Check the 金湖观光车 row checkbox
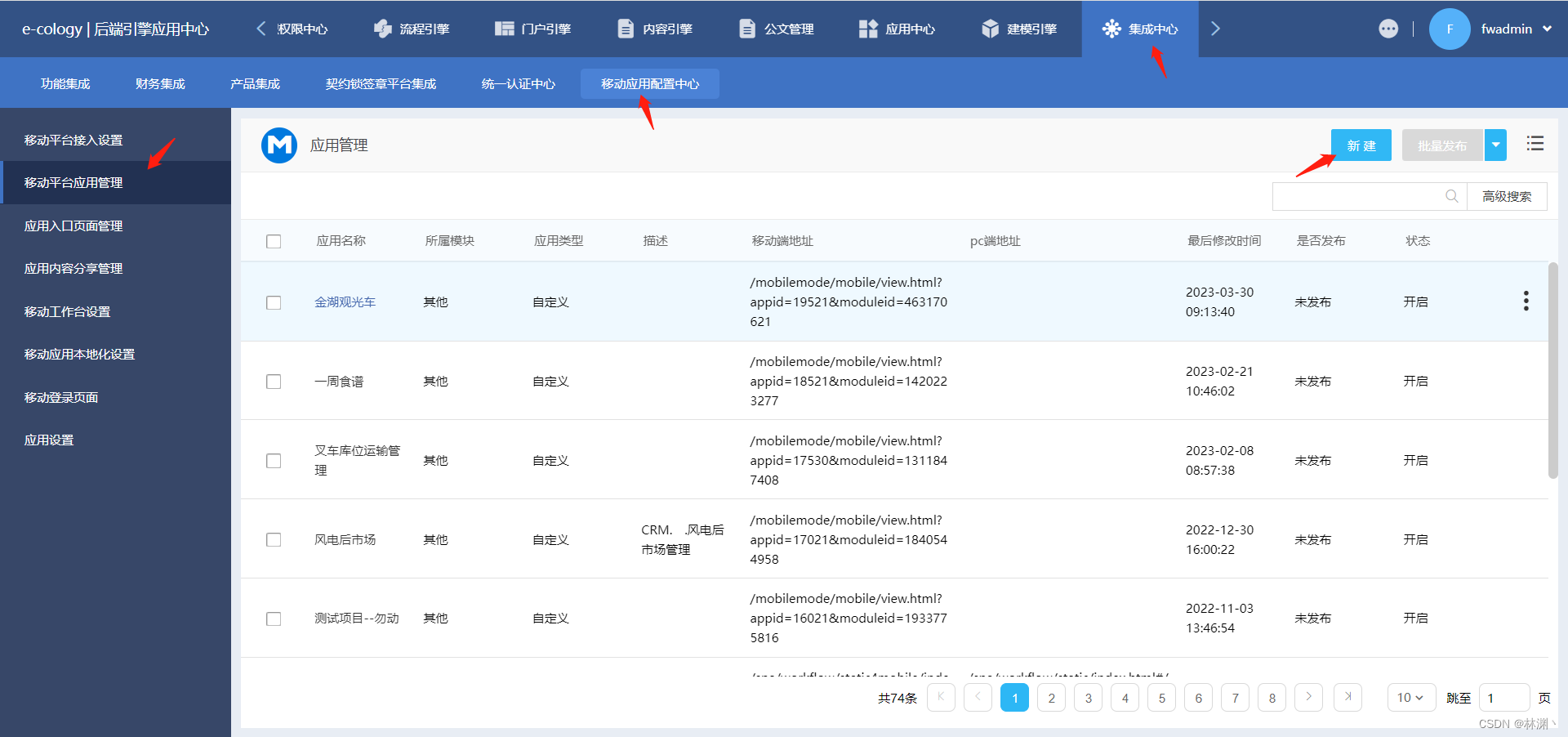Screen dimensions: 1568x737 [274, 302]
